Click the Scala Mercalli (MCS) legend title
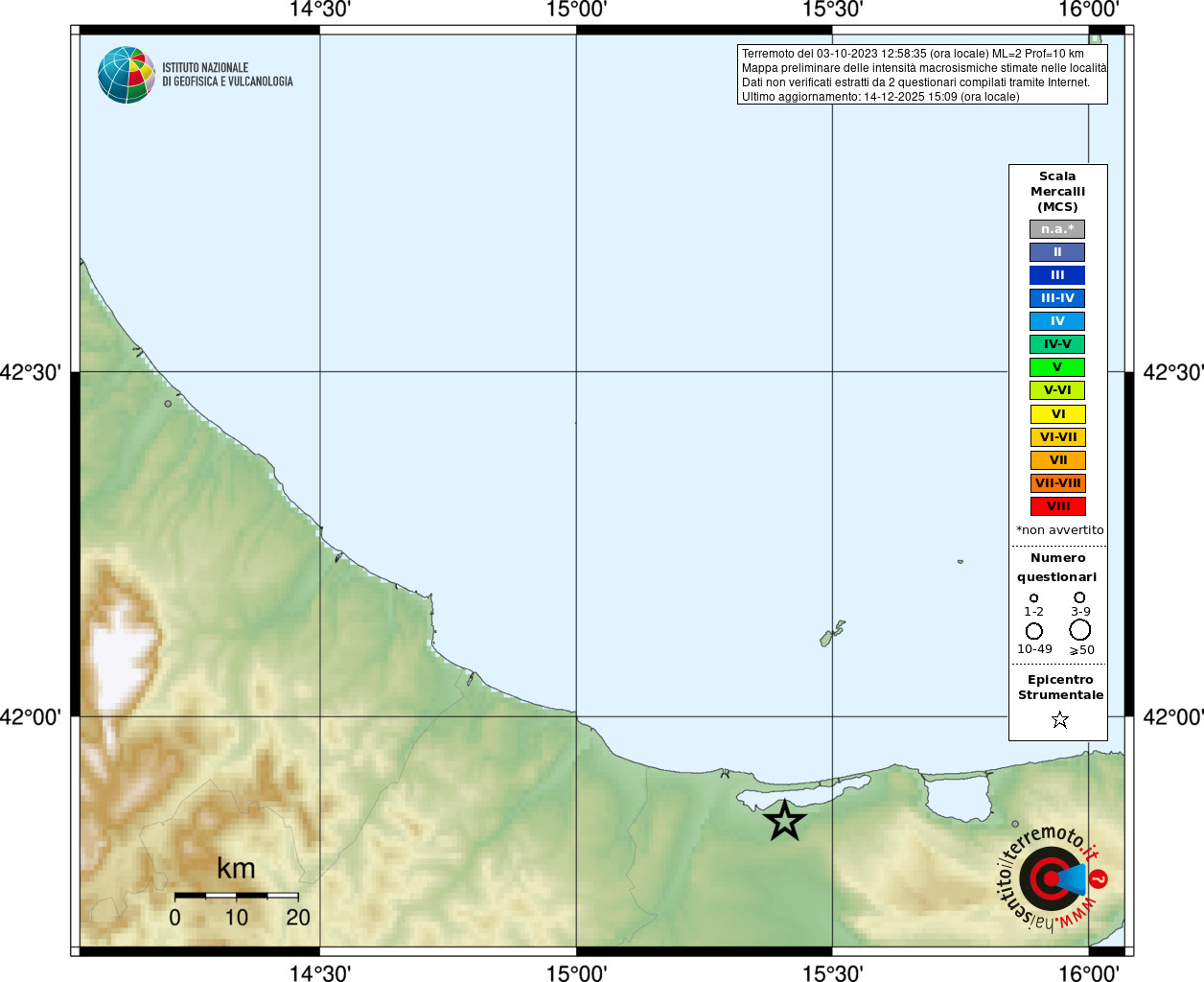The image size is (1204, 982). coord(1057,191)
